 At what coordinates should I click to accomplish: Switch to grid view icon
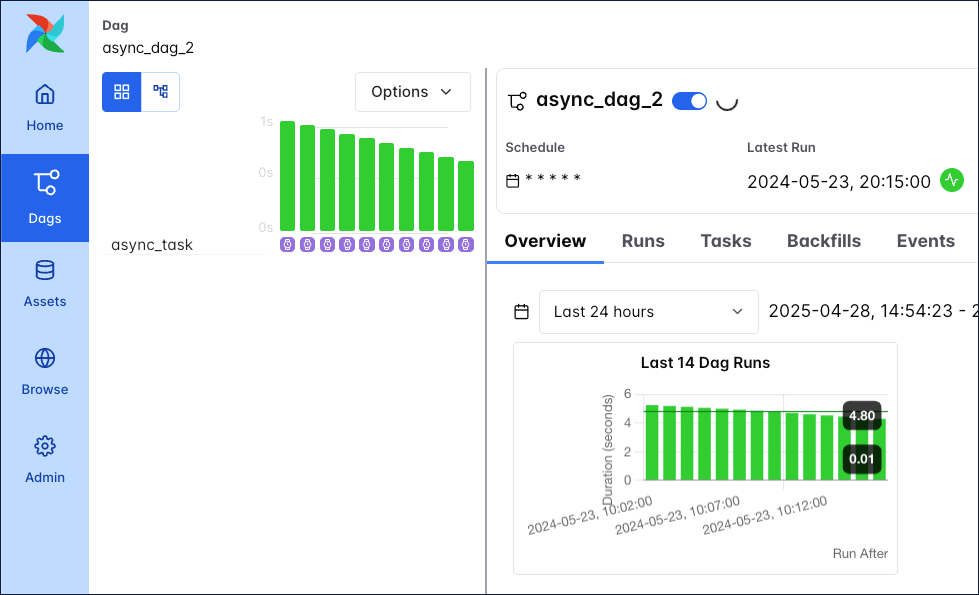click(x=121, y=91)
